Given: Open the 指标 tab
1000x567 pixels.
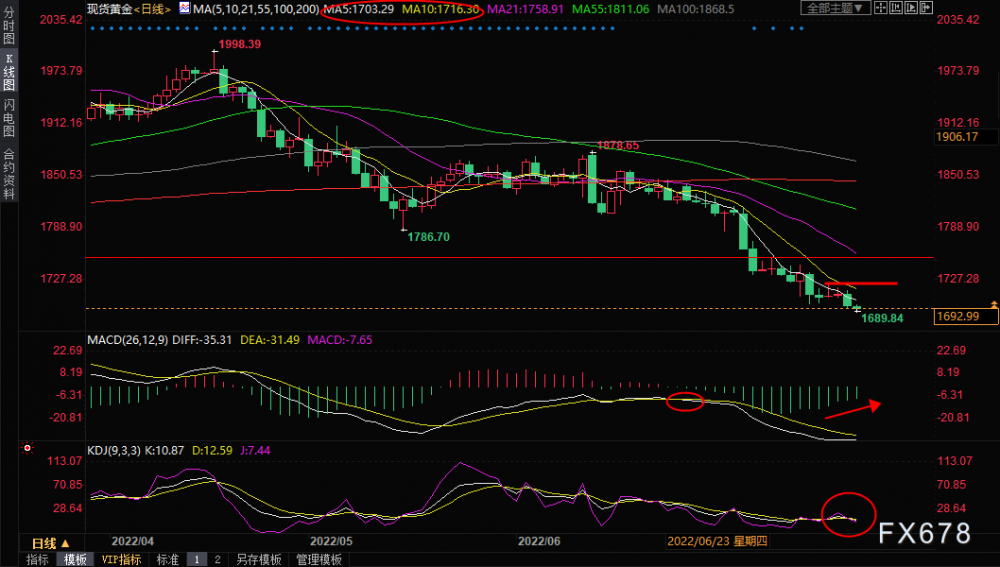Looking at the screenshot, I should tap(38, 559).
